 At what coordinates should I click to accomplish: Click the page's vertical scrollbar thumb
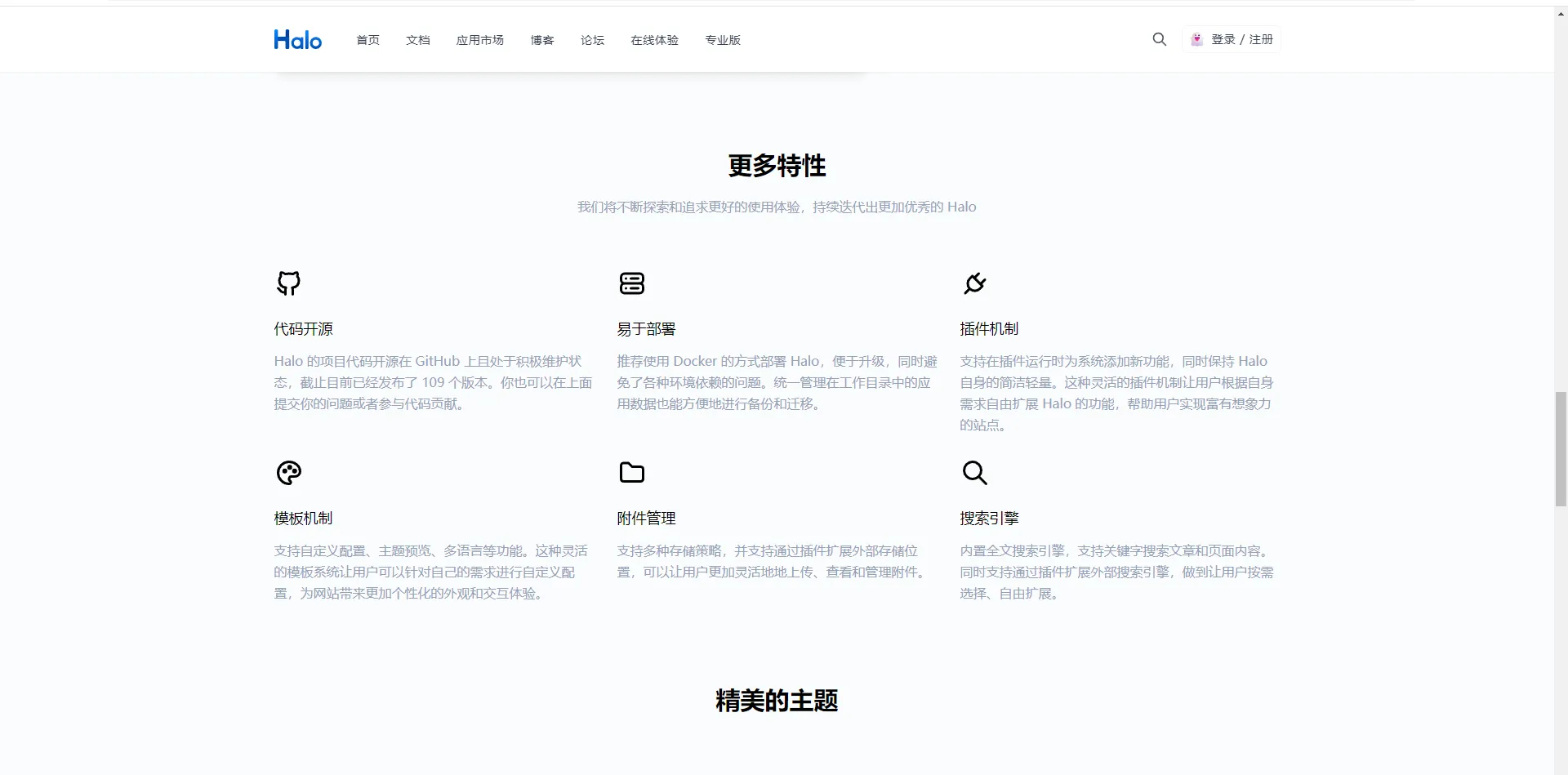[1561, 449]
